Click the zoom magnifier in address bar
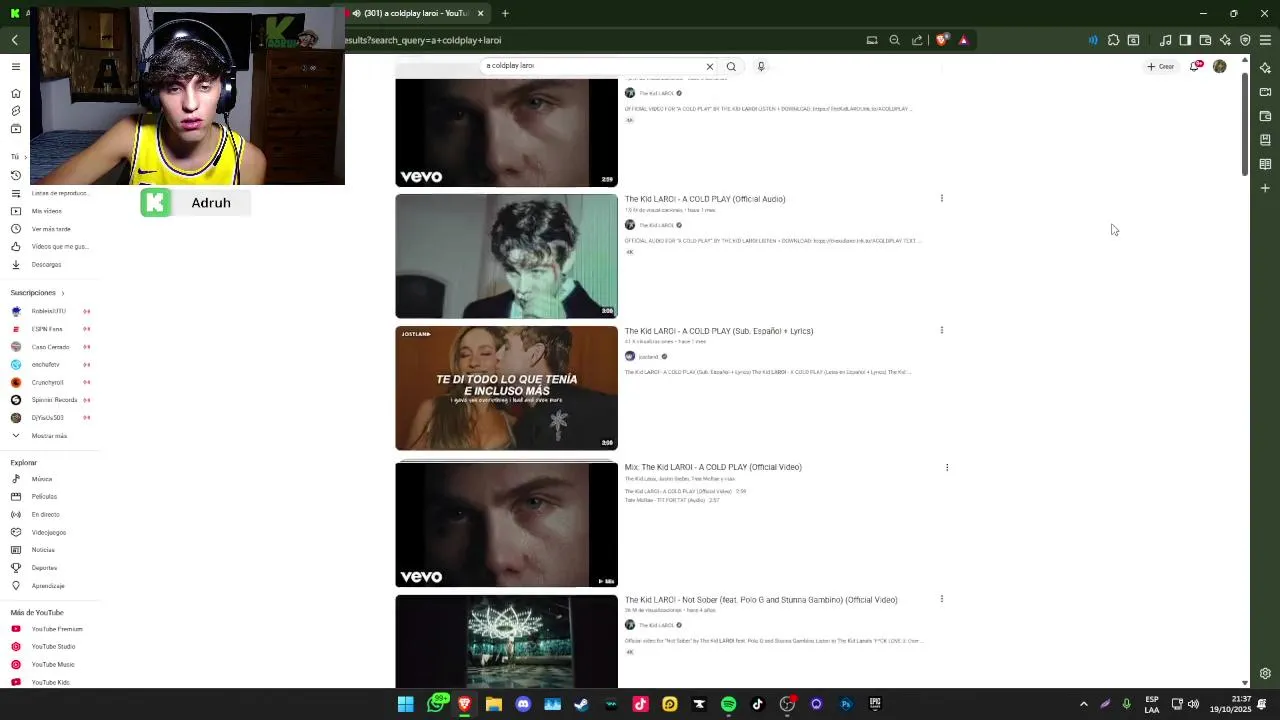Image resolution: width=1280 pixels, height=720 pixels. 894,40
